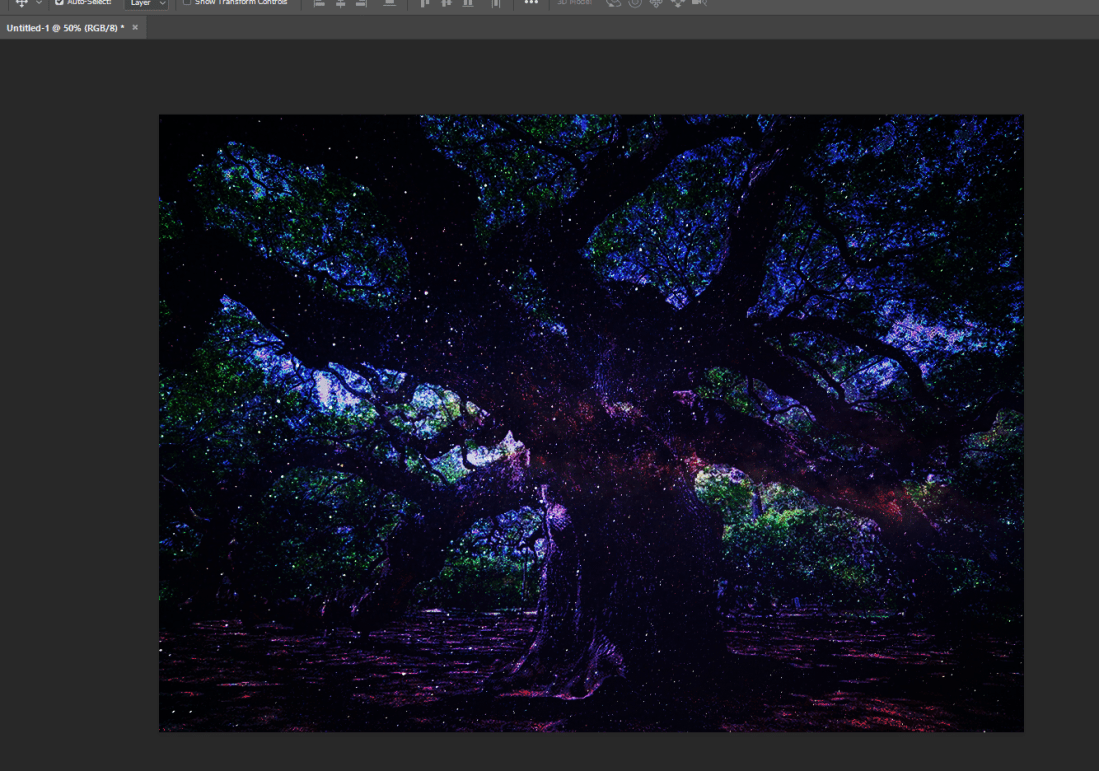Close the Untitled-1 document tab

(135, 28)
